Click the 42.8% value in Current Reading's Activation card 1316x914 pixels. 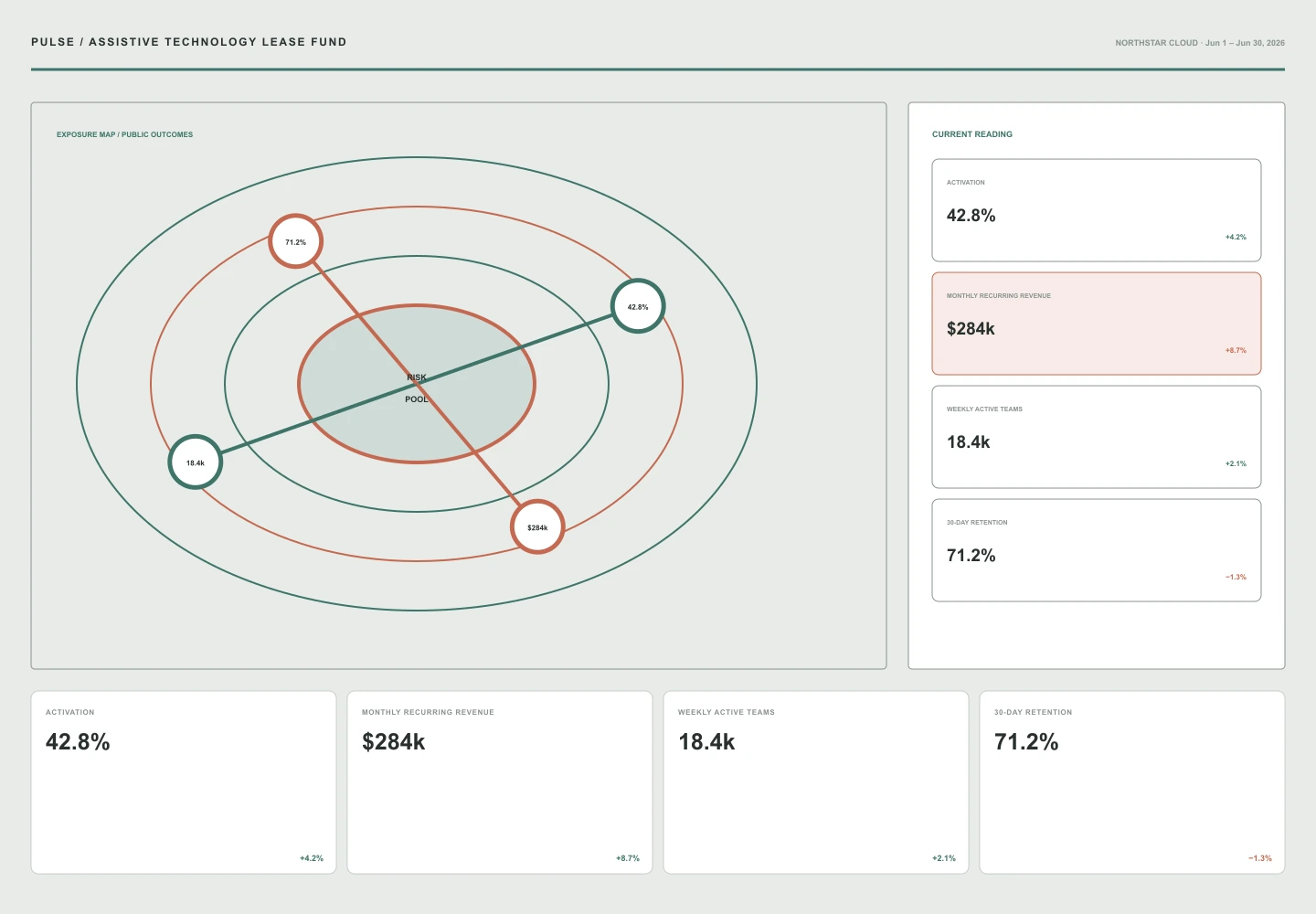[x=971, y=216]
